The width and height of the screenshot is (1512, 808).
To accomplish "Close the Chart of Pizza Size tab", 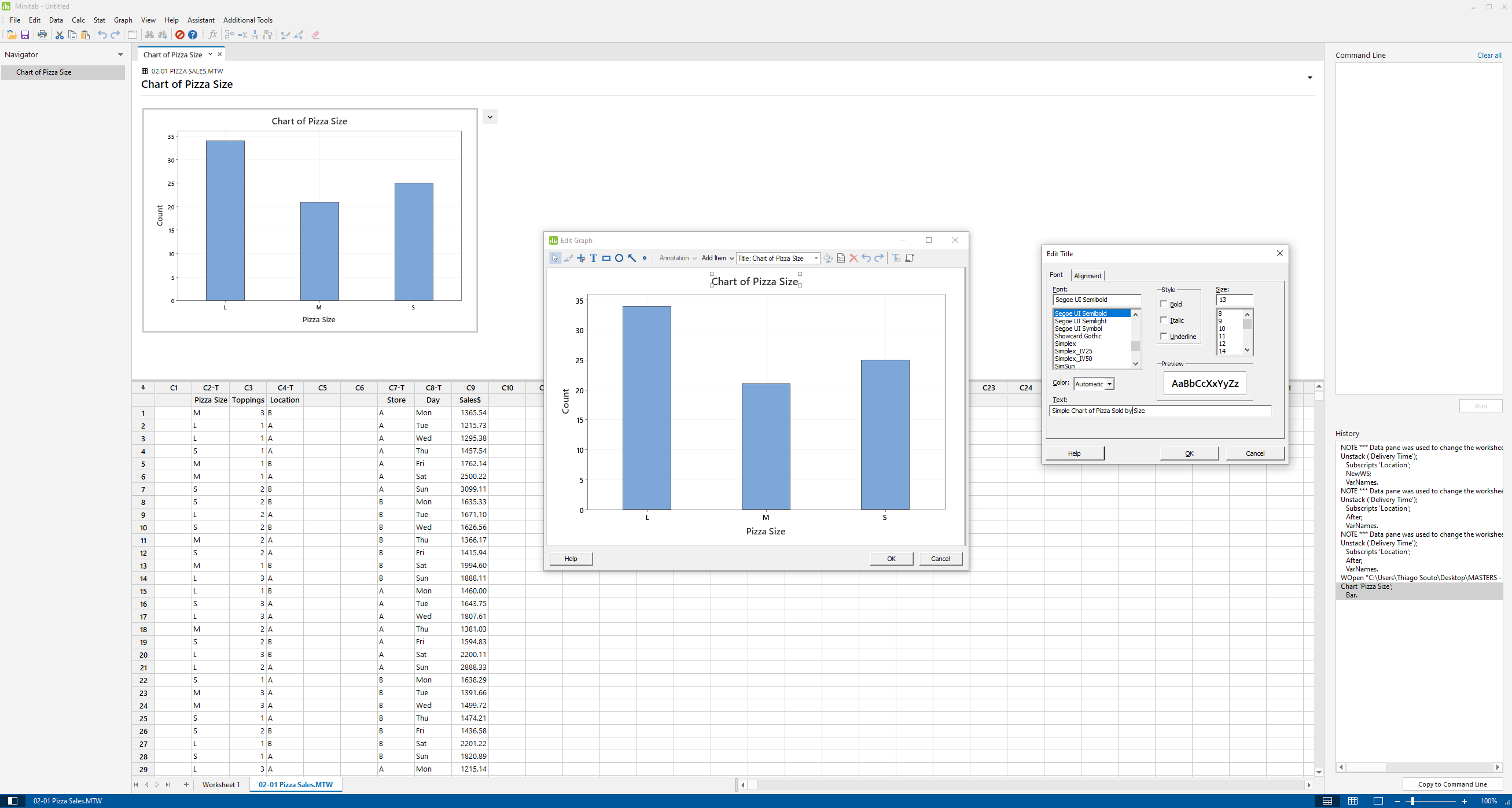I will coord(219,54).
